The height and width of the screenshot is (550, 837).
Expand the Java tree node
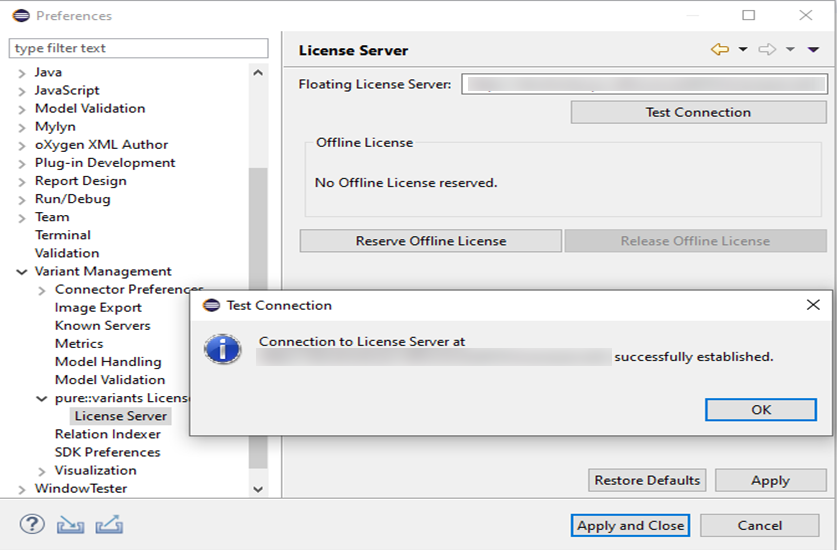tap(22, 73)
